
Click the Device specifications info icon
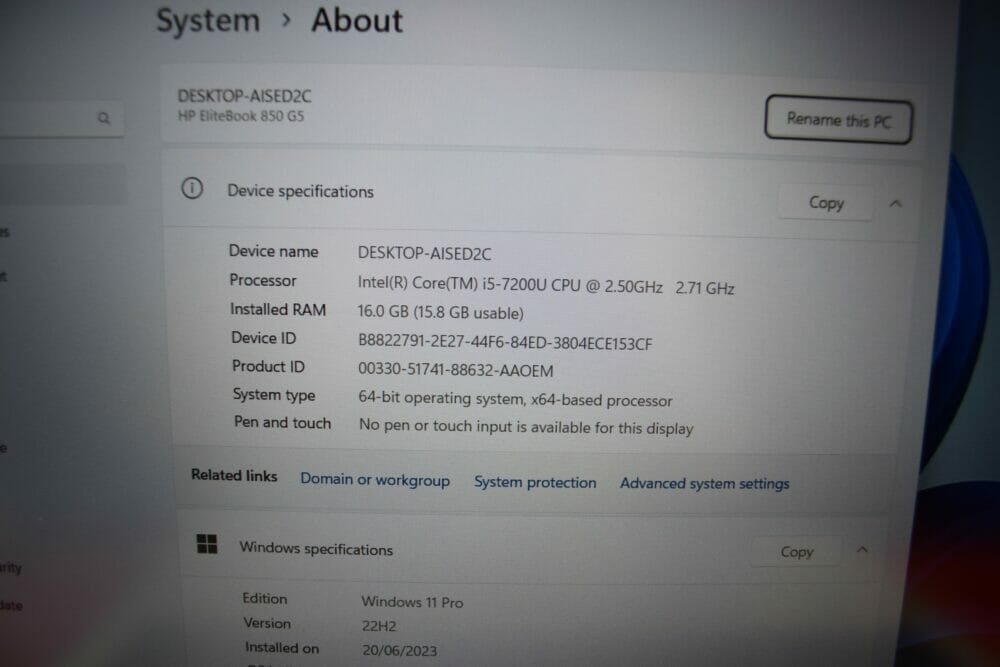192,188
